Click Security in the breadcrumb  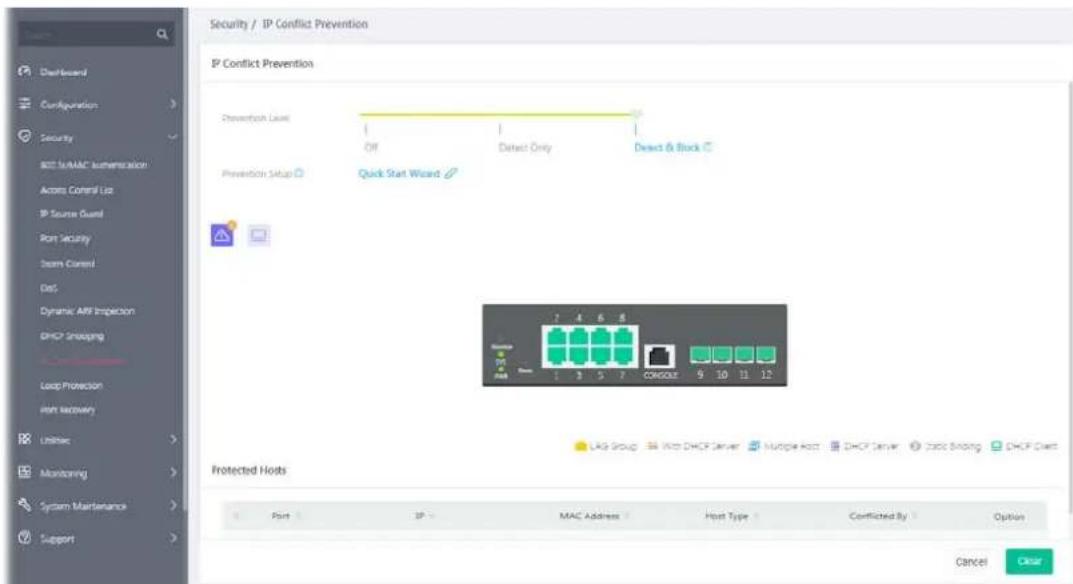[229, 24]
